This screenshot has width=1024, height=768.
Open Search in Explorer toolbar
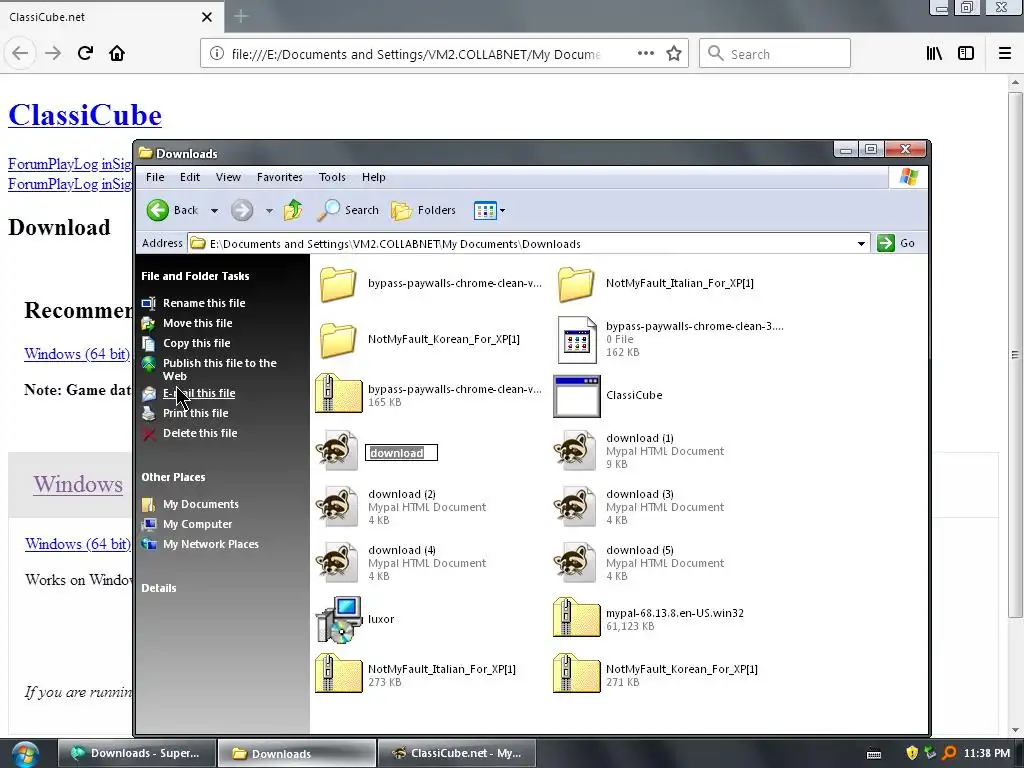click(348, 210)
